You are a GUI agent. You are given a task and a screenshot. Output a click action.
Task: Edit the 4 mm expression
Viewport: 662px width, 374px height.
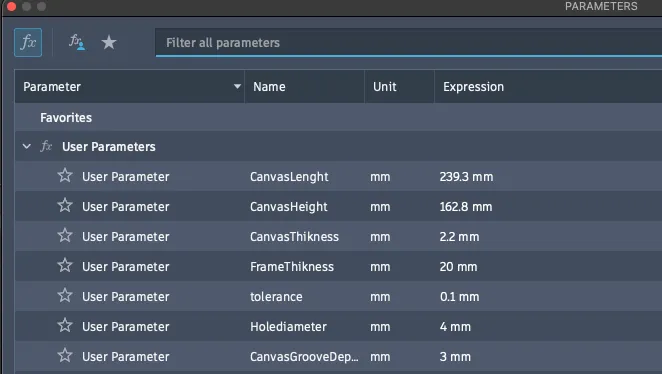[x=455, y=326]
